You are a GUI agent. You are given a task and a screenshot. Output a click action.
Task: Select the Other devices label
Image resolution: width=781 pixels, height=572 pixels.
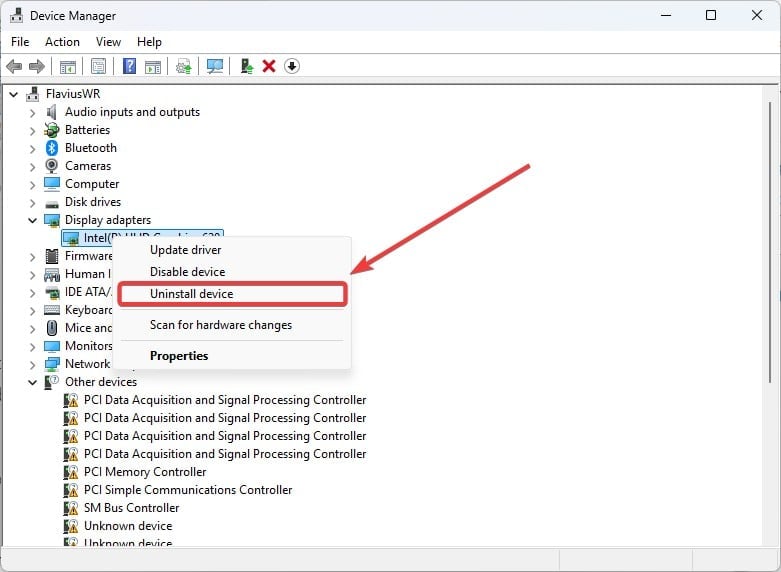pyautogui.click(x=101, y=382)
